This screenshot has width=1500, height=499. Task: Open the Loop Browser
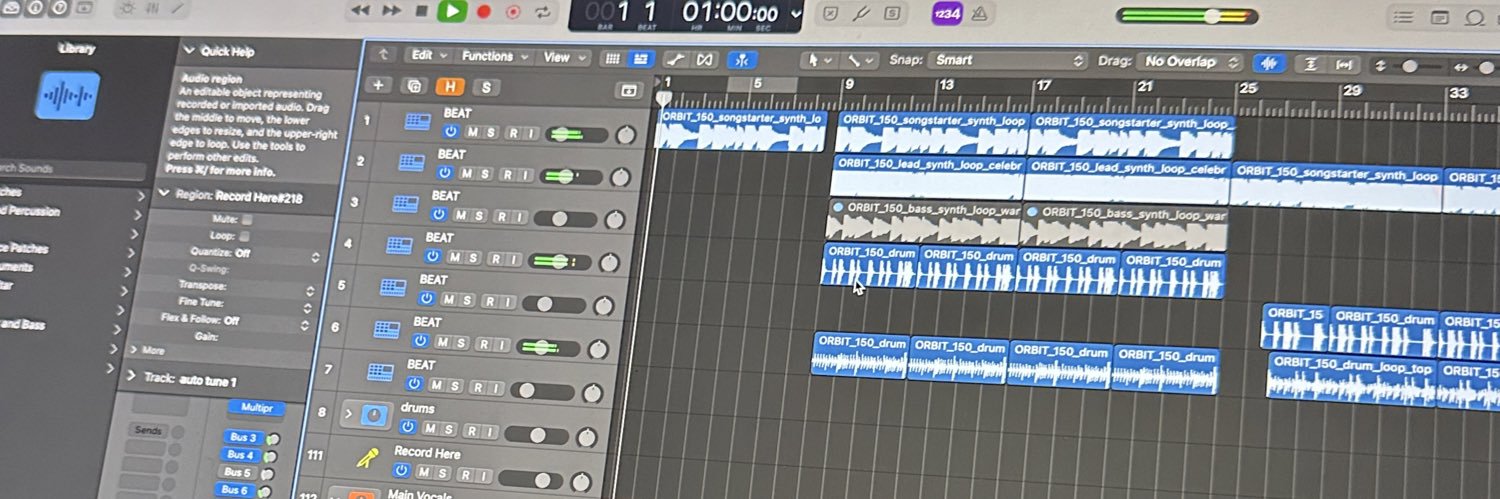tap(1474, 17)
